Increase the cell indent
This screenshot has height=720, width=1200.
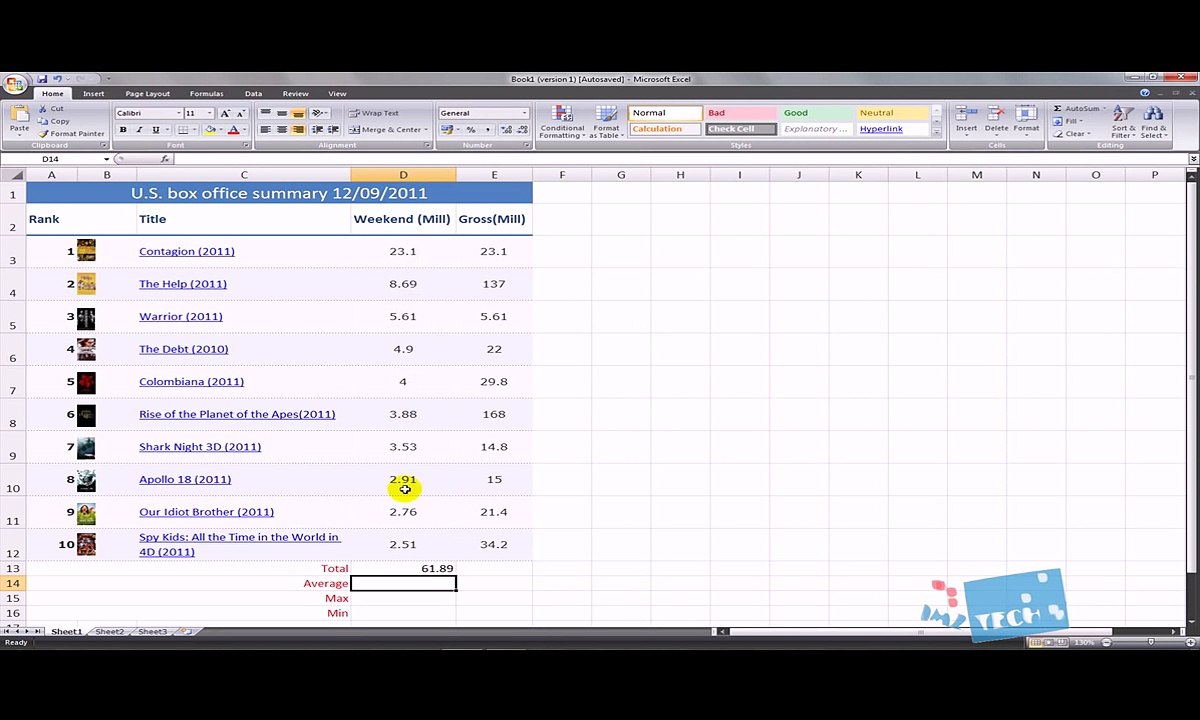(x=332, y=130)
